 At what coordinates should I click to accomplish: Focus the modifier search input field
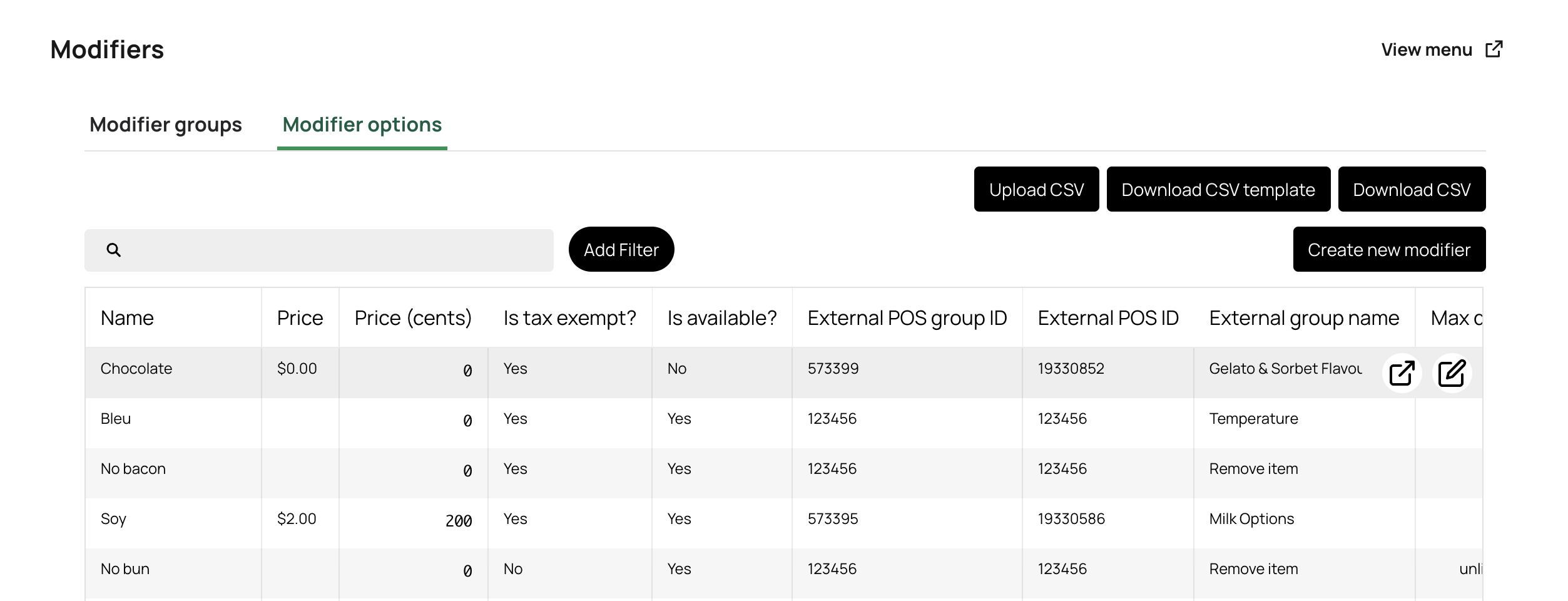pyautogui.click(x=338, y=250)
